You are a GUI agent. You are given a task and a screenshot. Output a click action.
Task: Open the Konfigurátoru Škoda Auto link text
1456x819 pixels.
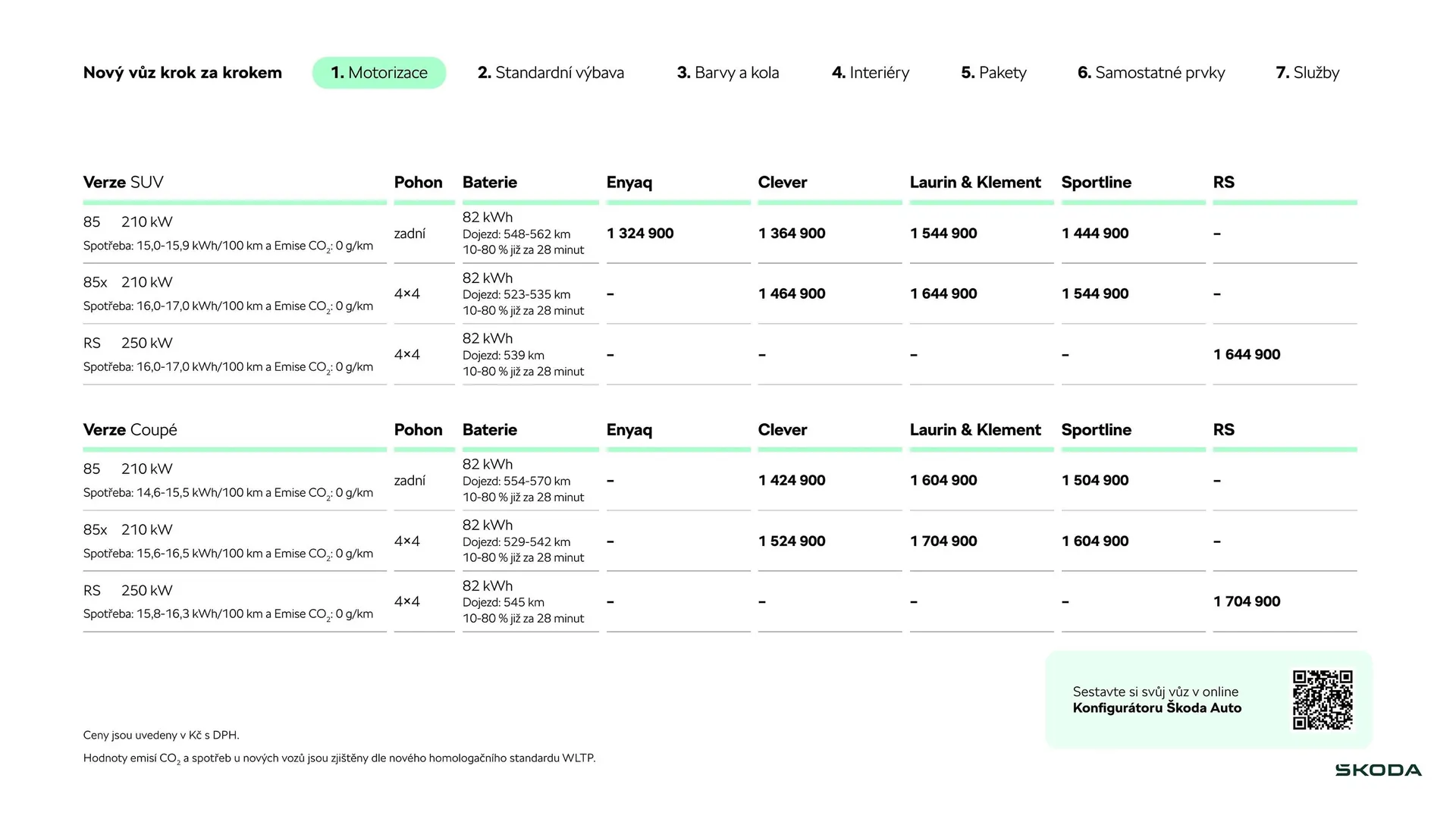click(1157, 708)
